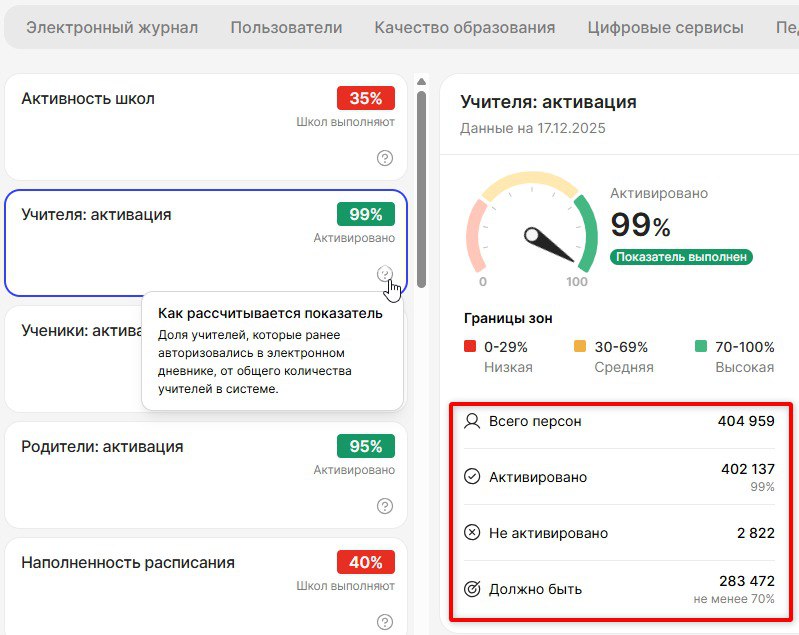Open the Электронный журнал tab
Viewport: 799px width, 635px height.
pyautogui.click(x=112, y=28)
